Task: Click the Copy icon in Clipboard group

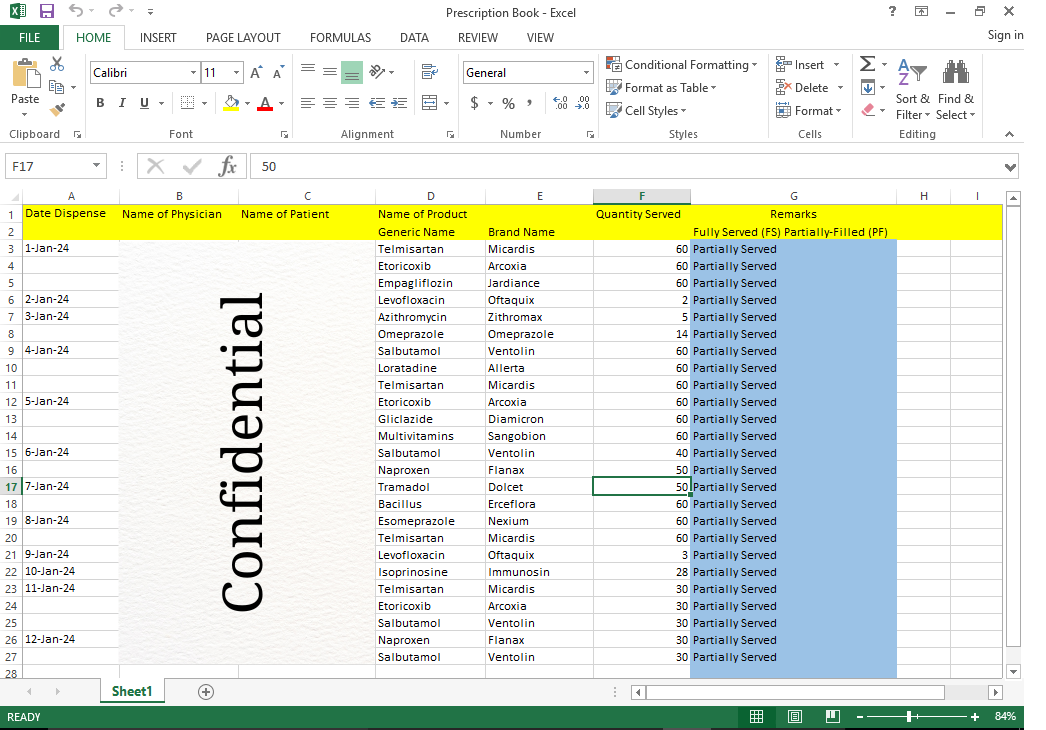Action: point(57,87)
